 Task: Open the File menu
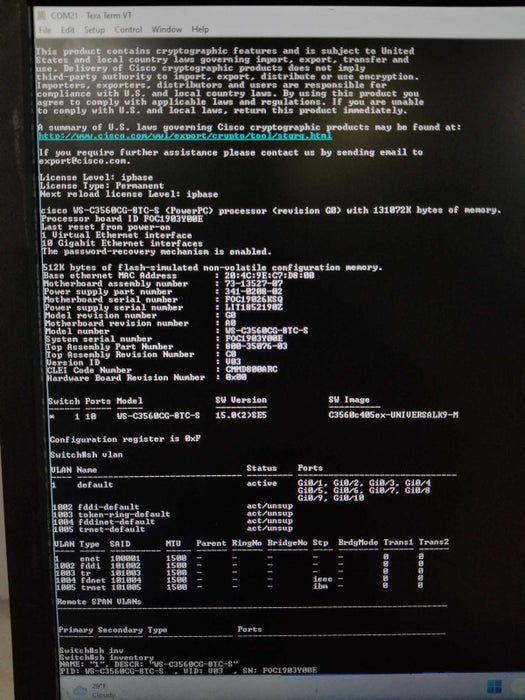tap(45, 29)
